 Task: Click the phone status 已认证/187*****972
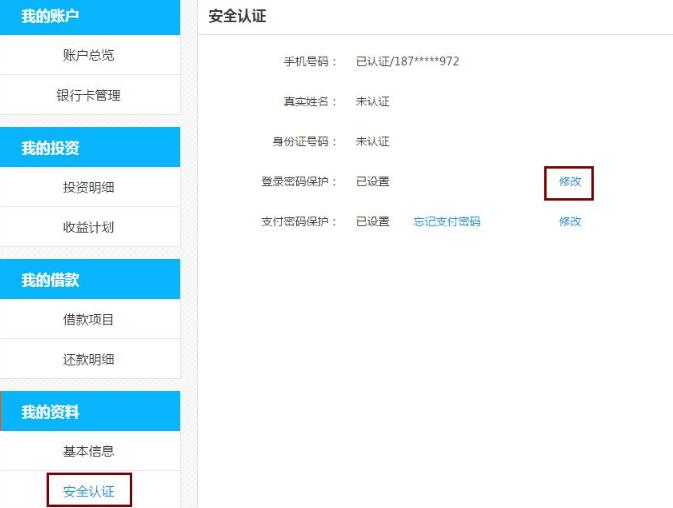pyautogui.click(x=407, y=61)
